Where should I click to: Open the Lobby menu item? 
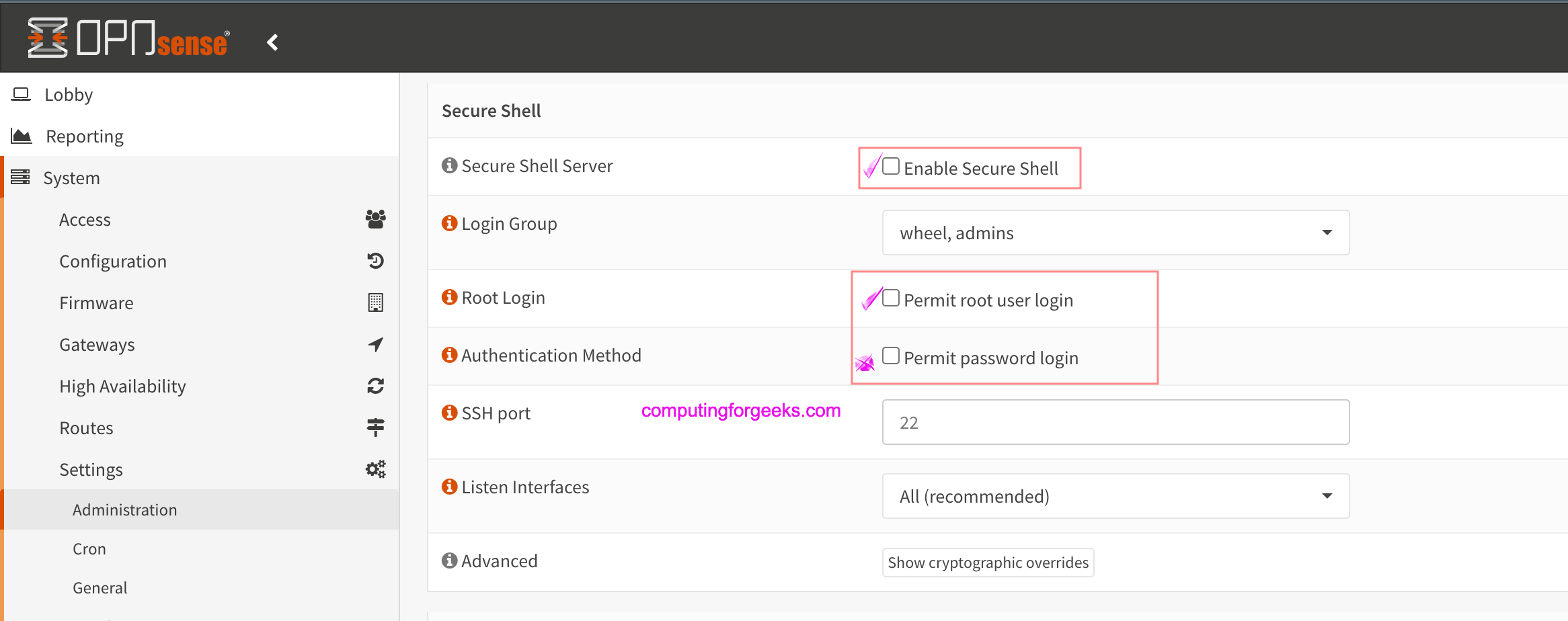[x=69, y=95]
